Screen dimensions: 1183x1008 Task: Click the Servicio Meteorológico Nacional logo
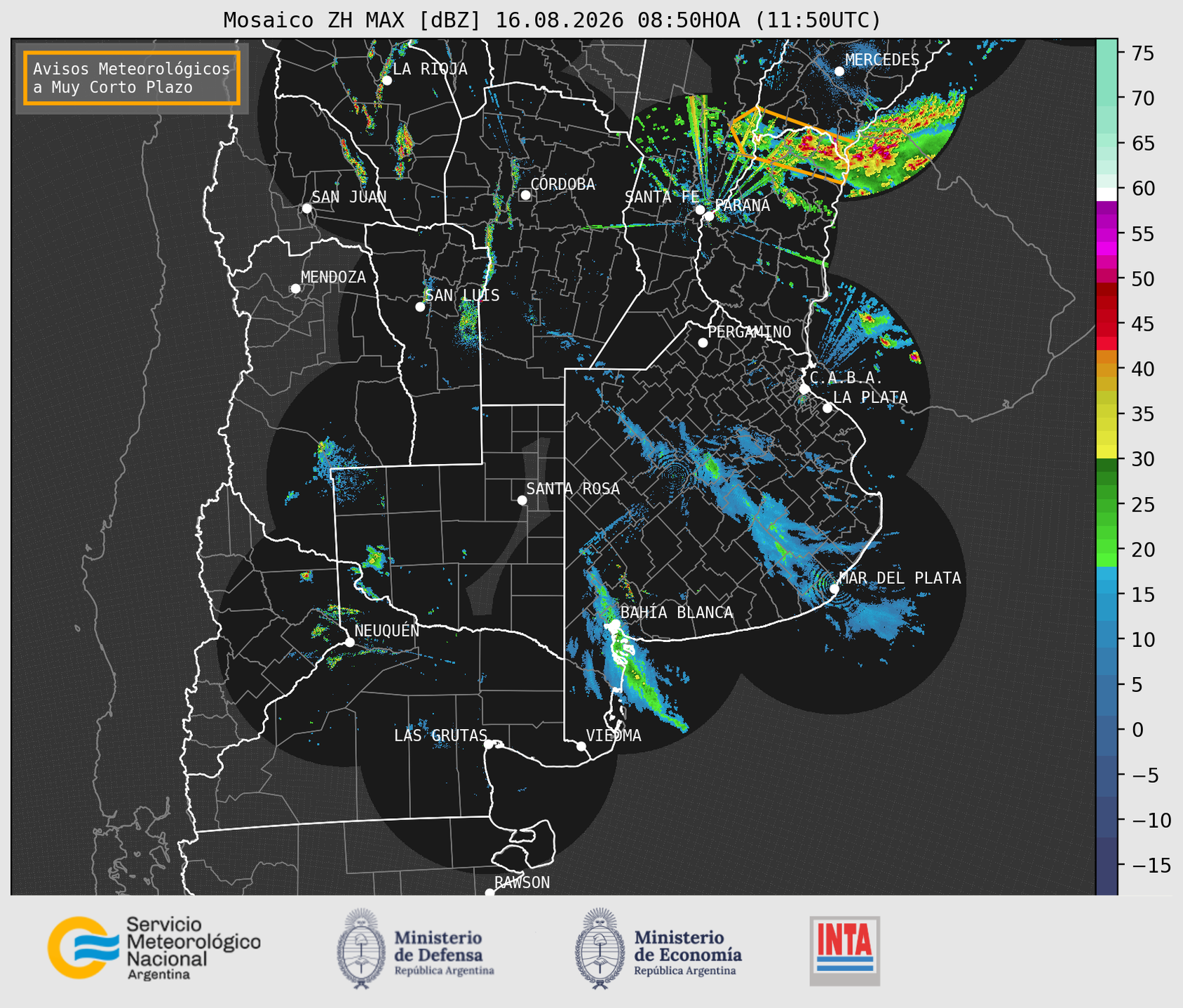154,948
